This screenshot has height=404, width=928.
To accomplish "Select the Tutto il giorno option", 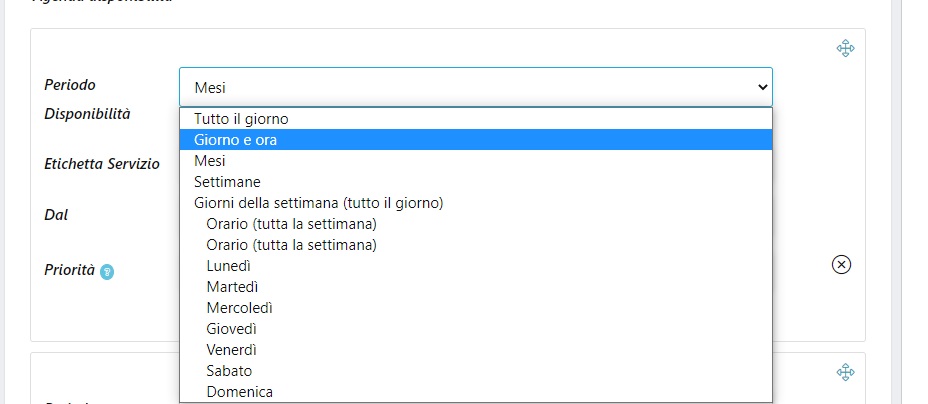I will click(x=241, y=119).
